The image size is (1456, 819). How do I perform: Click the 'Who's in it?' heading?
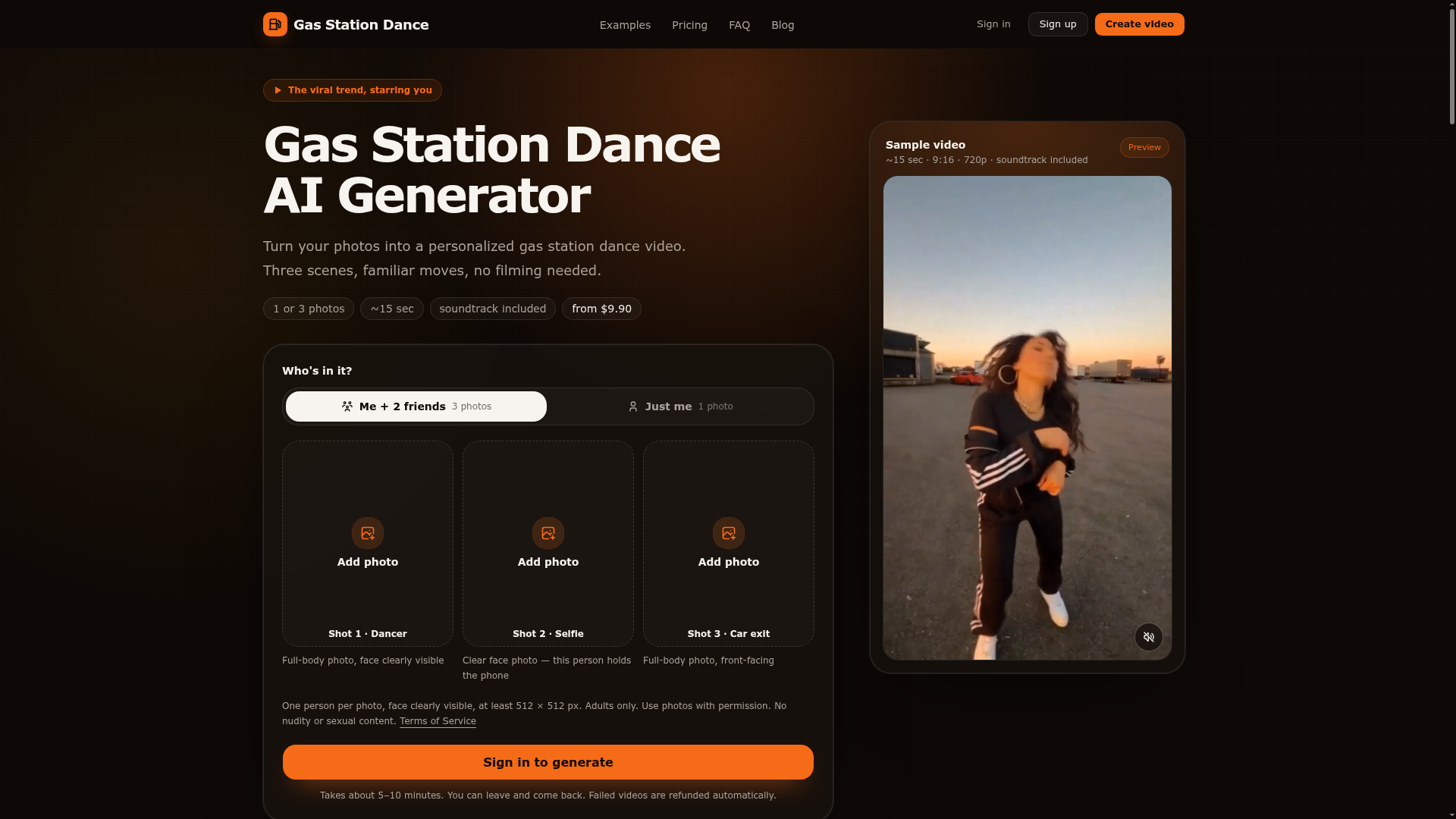click(x=317, y=371)
